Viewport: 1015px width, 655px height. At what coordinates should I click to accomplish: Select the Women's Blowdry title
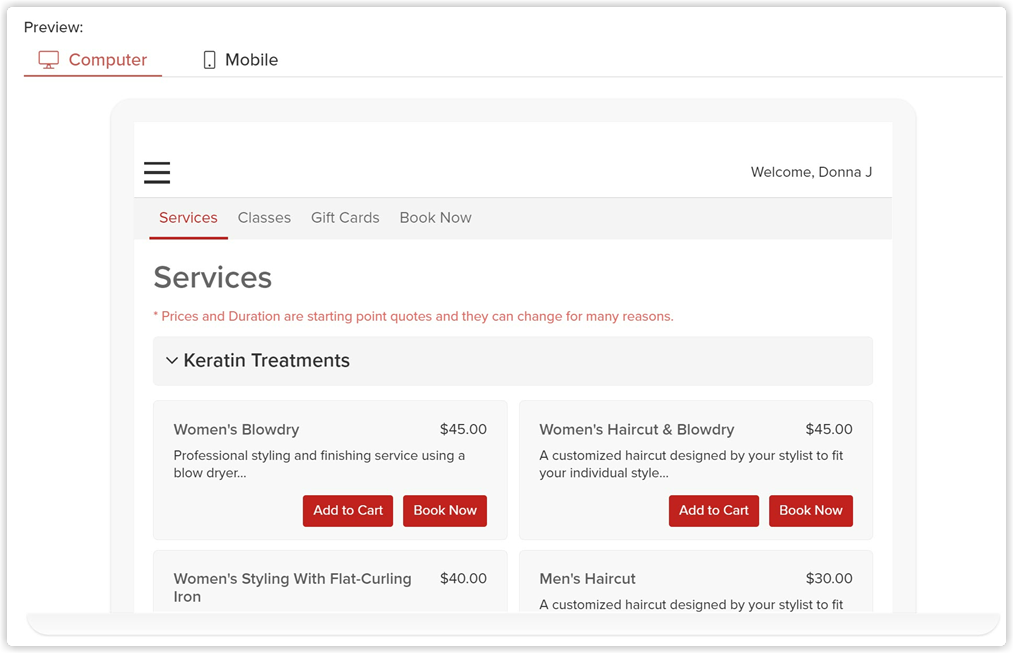click(236, 430)
